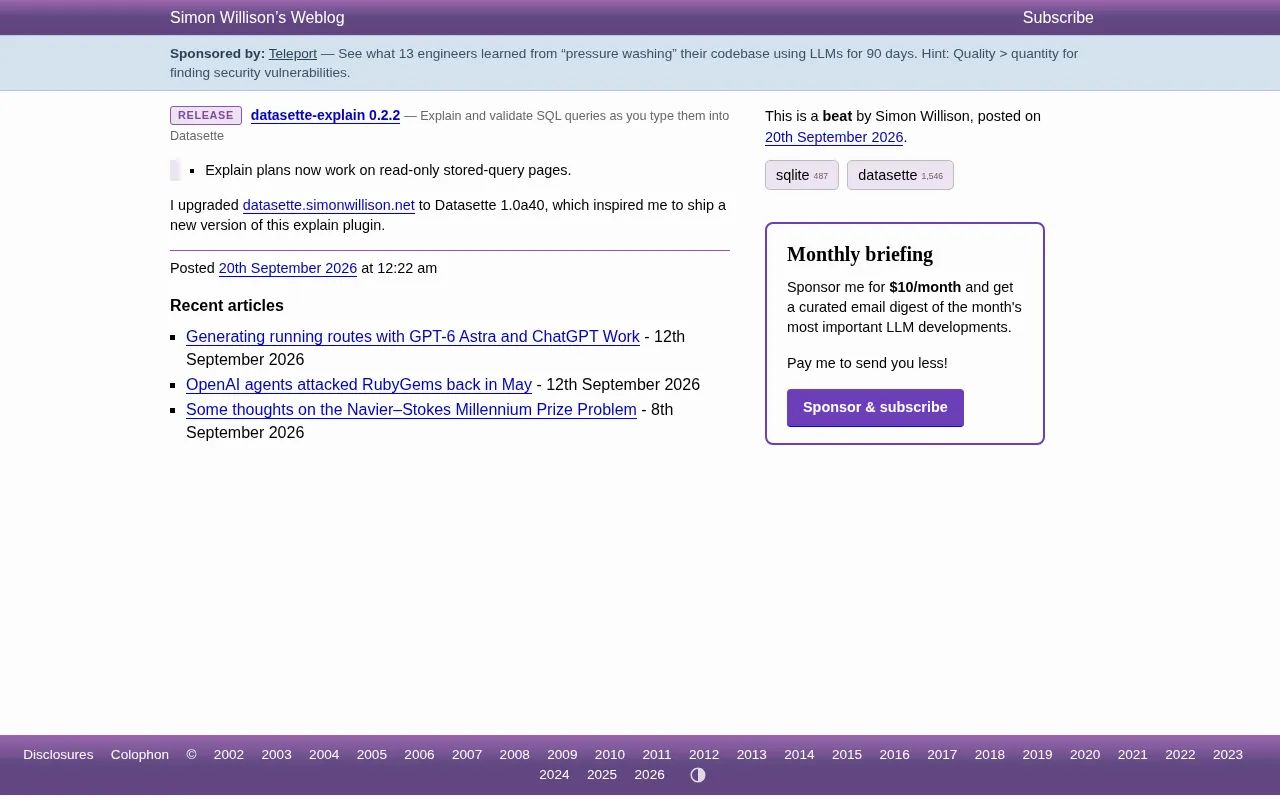Toggle the light/dark theme icon in footer
Viewport: 1280px width, 800px height.
click(698, 775)
